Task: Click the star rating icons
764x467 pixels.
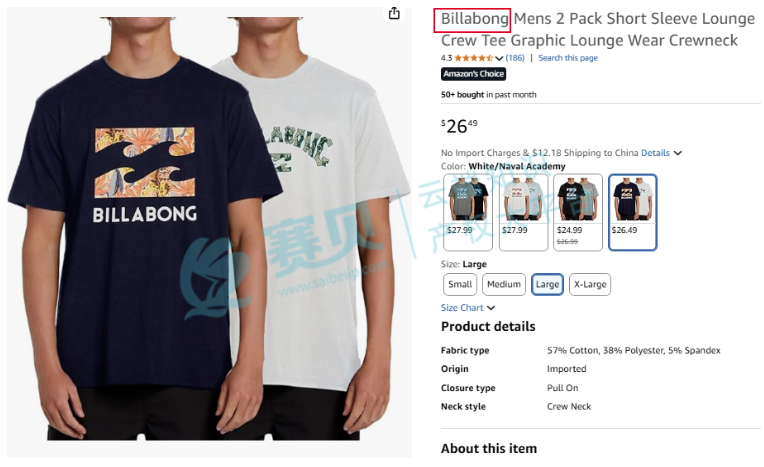Action: click(x=475, y=58)
